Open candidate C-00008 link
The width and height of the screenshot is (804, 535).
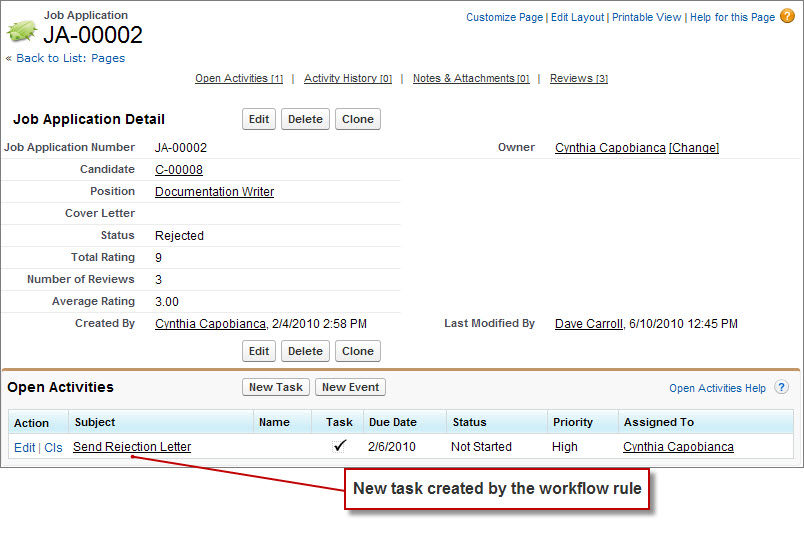pos(179,170)
